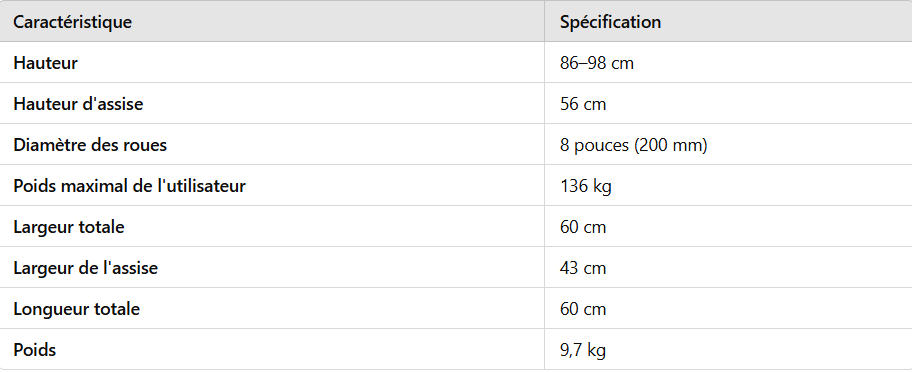Select the Longueur totale label
Viewport: 912px width, 372px height.
[x=77, y=309]
